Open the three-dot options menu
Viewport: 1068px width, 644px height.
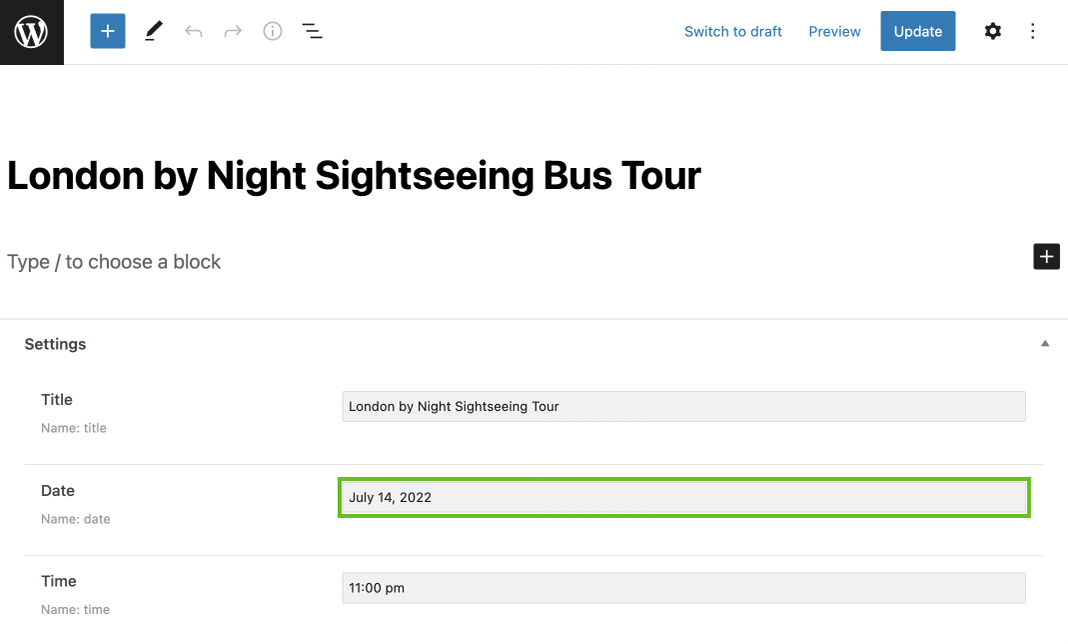(x=1033, y=31)
